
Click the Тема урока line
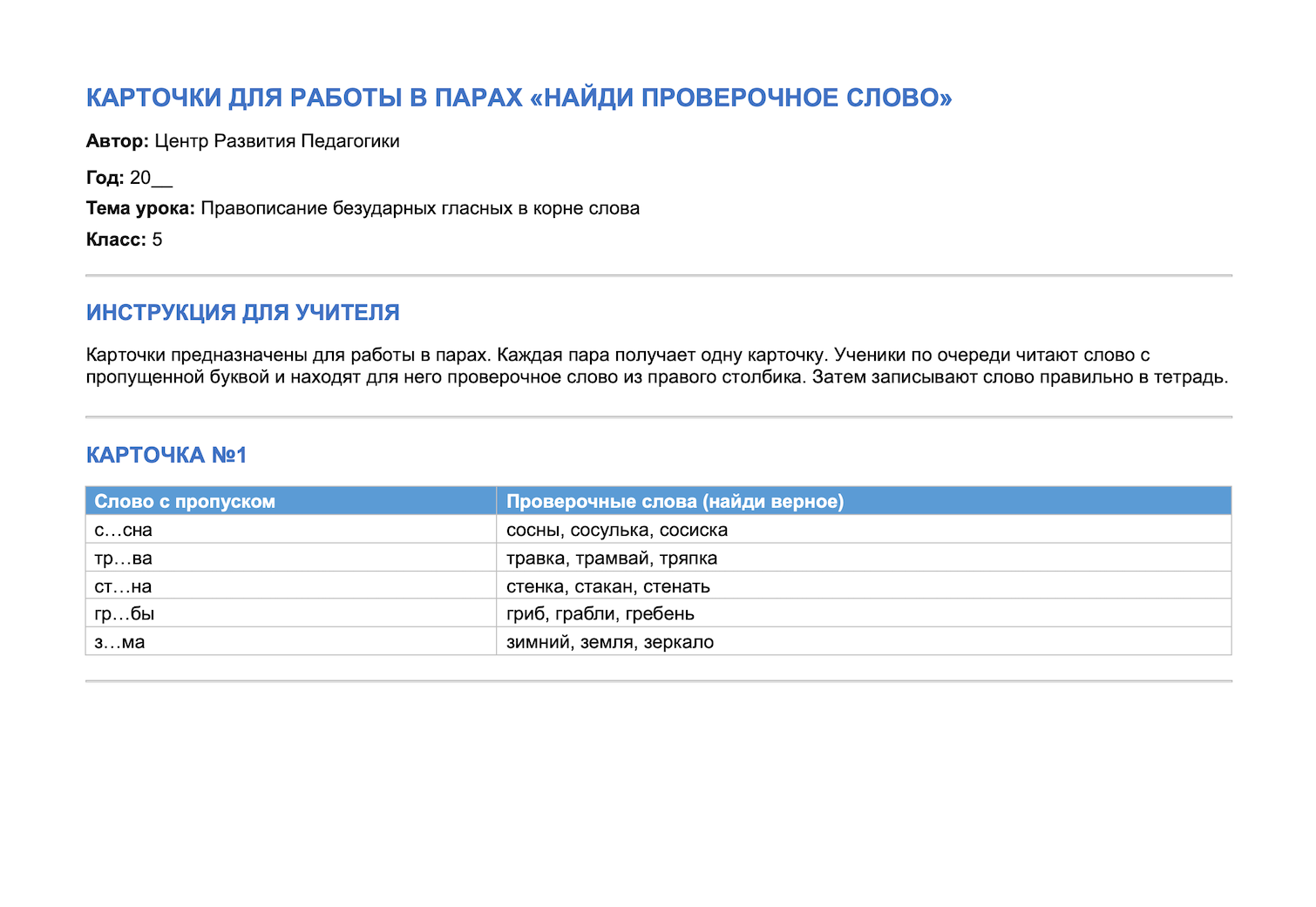363,208
